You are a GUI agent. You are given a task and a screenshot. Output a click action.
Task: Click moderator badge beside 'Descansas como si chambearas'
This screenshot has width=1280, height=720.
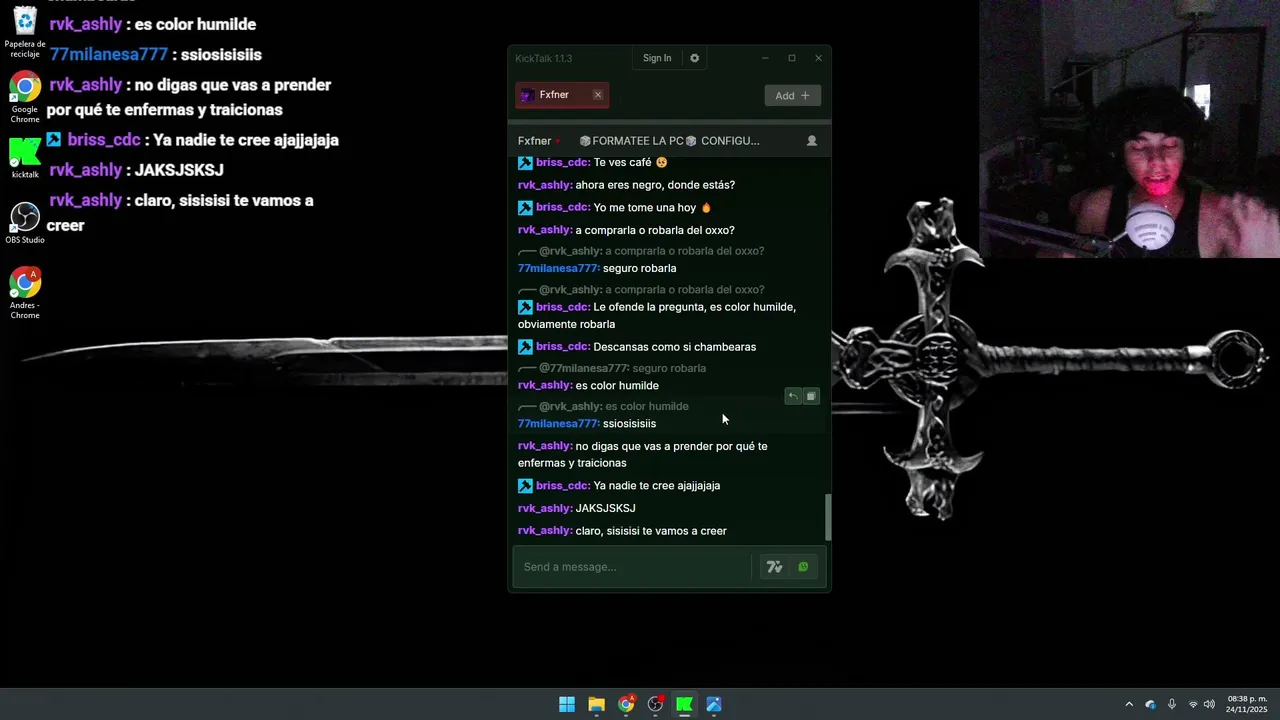pyautogui.click(x=525, y=347)
